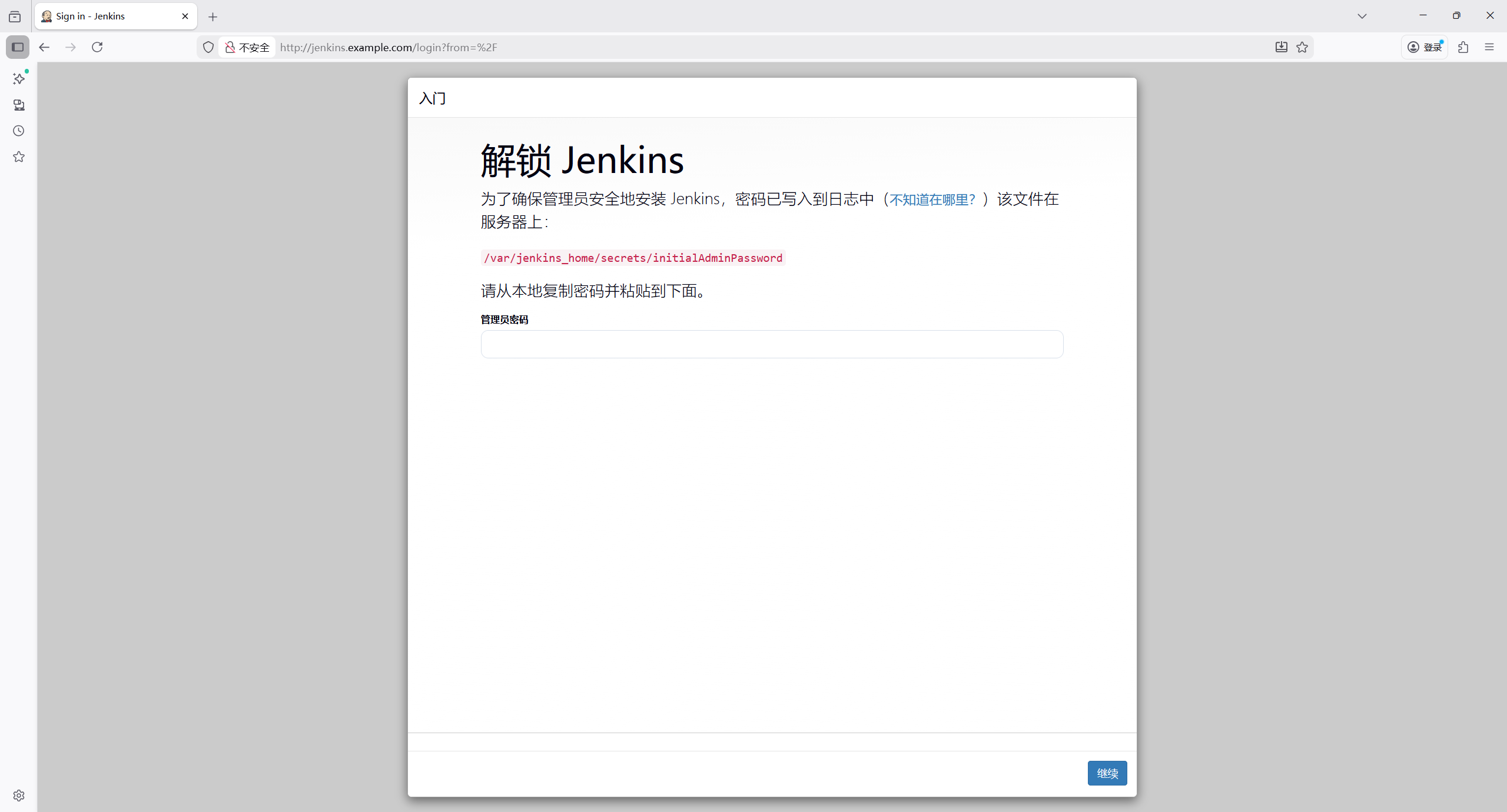Open sidebar settings gear icon
This screenshot has width=1507, height=812.
pyautogui.click(x=19, y=796)
